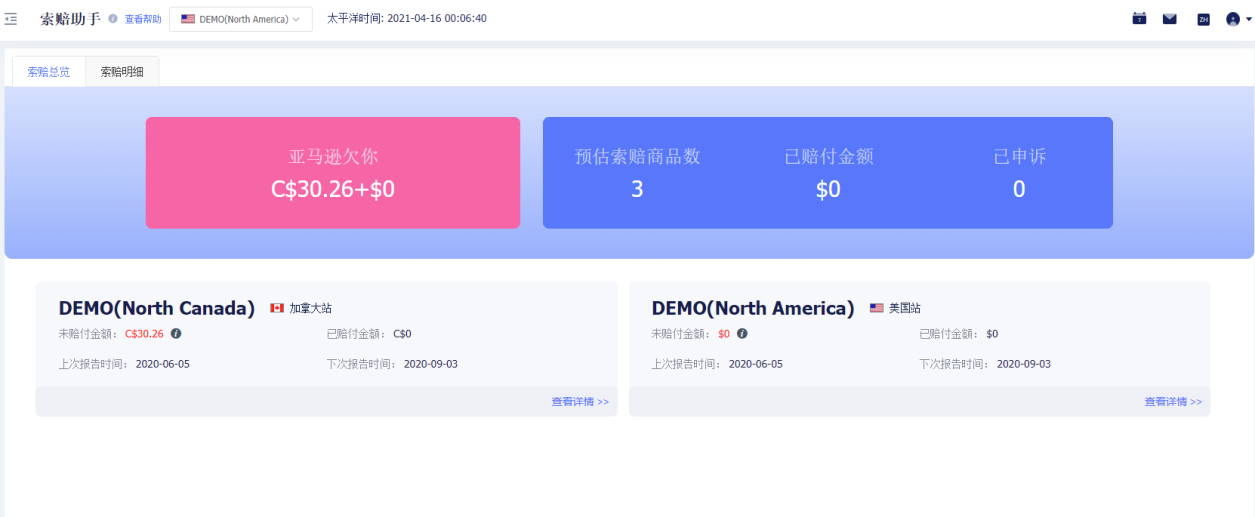Open the DEMO(North America) store dropdown
The height and width of the screenshot is (517, 1255).
(x=241, y=19)
